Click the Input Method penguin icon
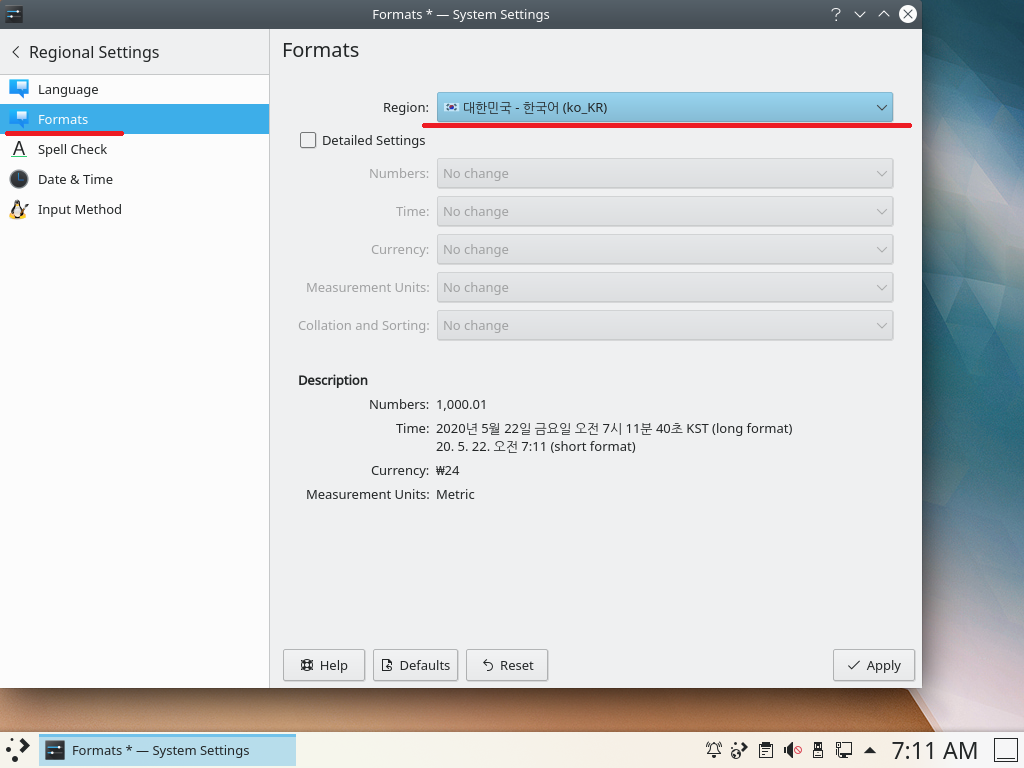Screen dimensions: 1024x768 [x=19, y=209]
